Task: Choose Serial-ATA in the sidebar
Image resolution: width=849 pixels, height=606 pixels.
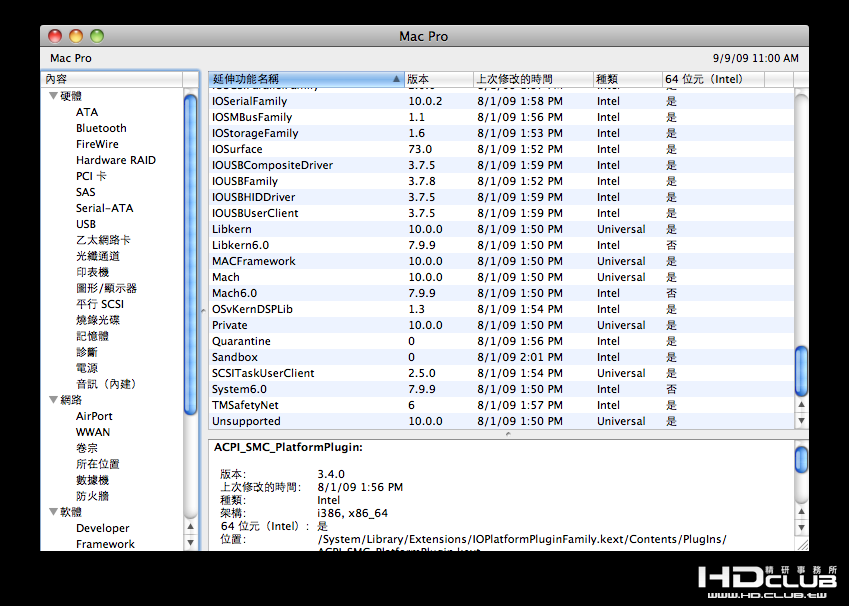Action: (105, 208)
